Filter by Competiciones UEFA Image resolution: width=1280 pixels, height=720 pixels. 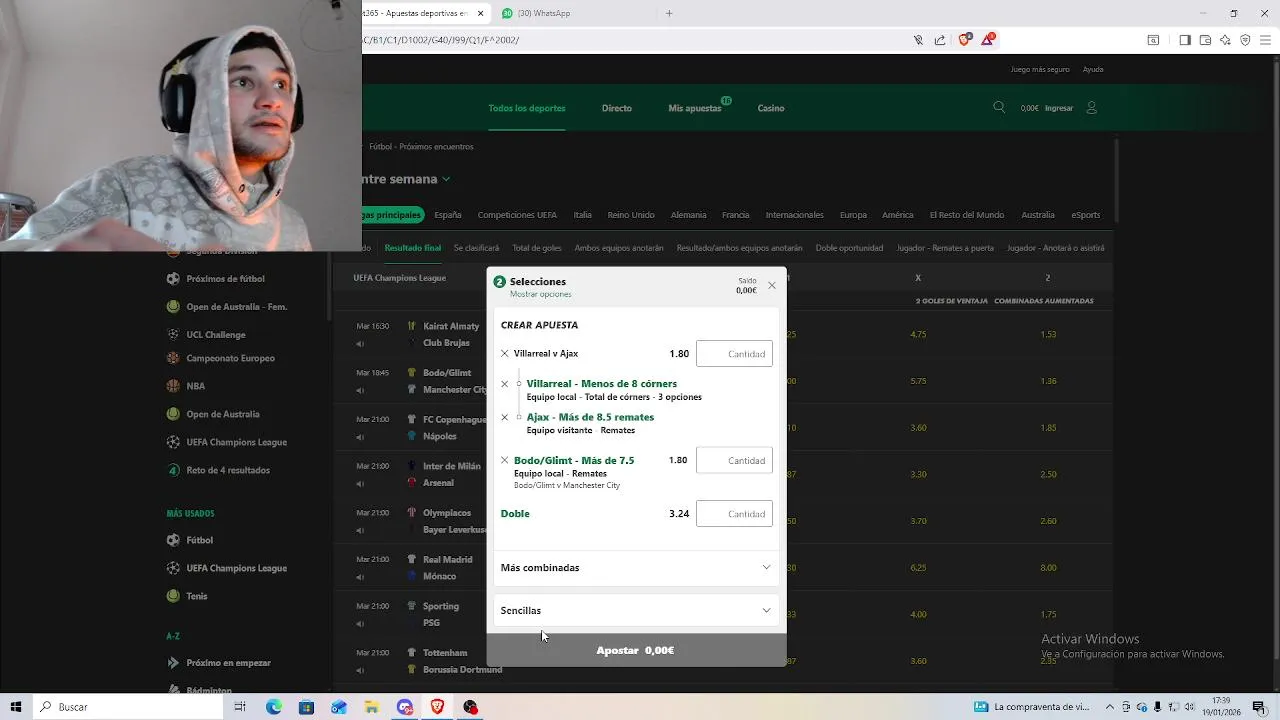pyautogui.click(x=517, y=215)
